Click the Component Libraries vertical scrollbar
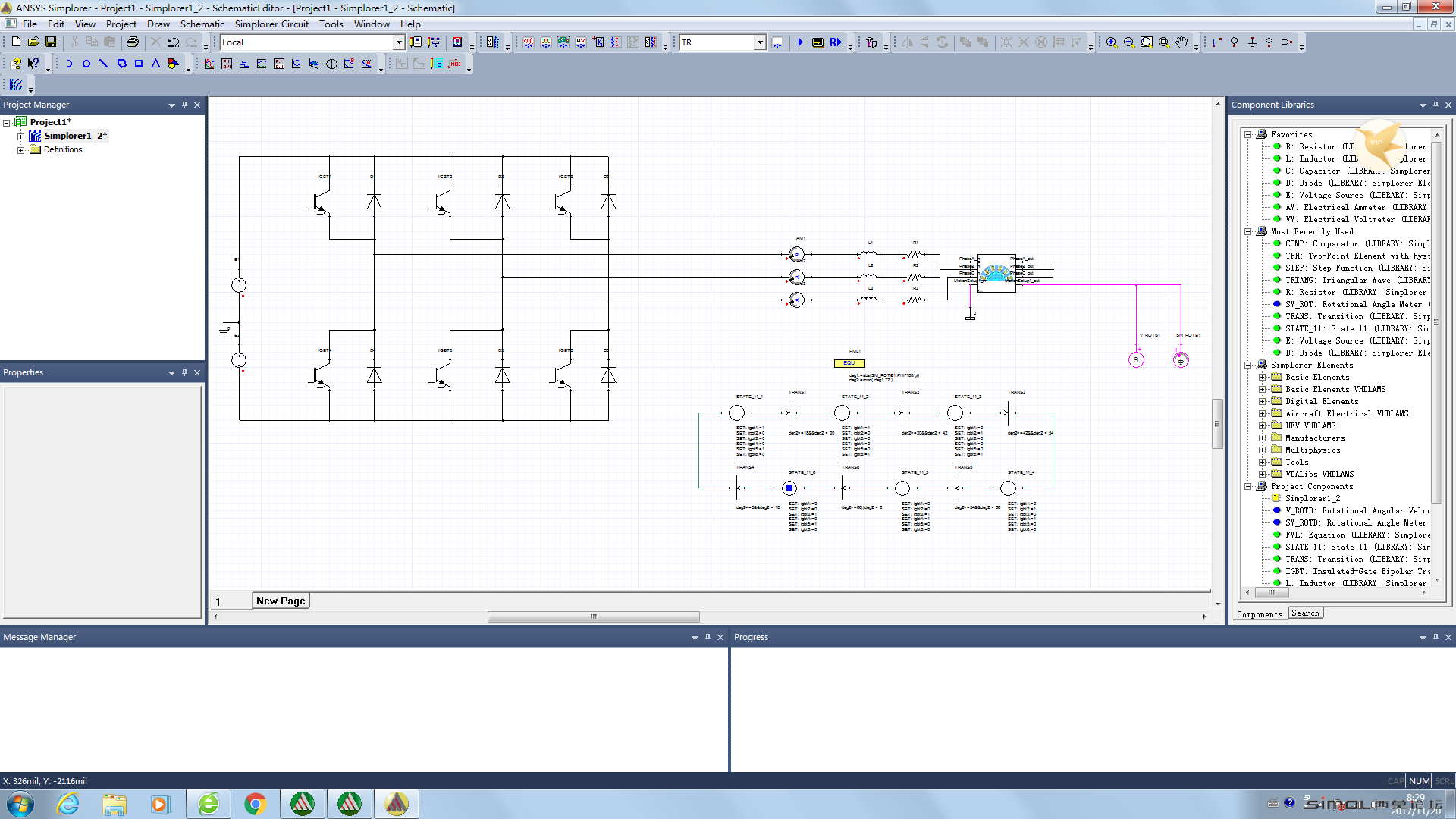The width and height of the screenshot is (1456, 819). (1436, 322)
